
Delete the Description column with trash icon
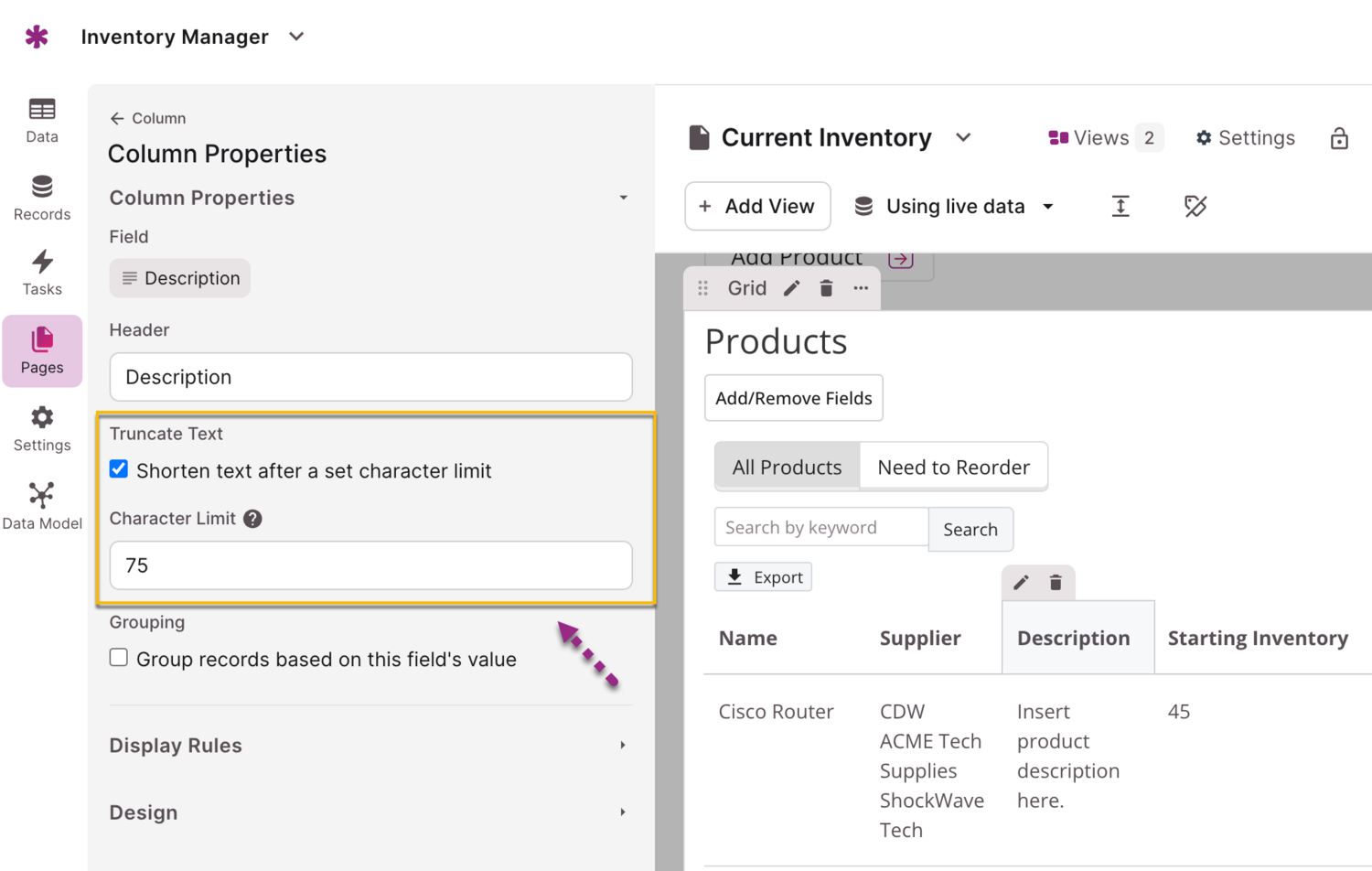tap(1056, 583)
